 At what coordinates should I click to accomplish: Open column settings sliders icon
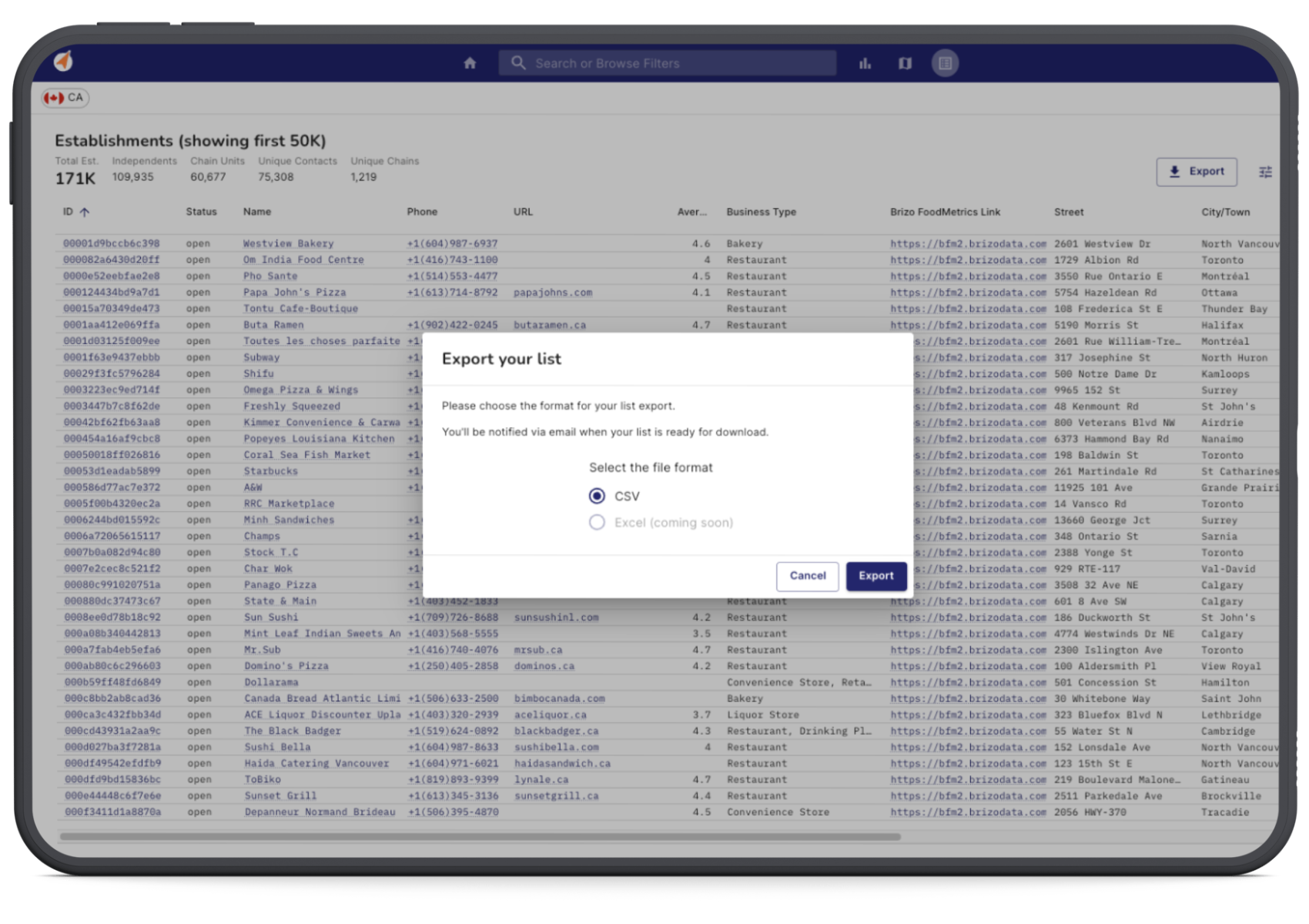tap(1265, 172)
